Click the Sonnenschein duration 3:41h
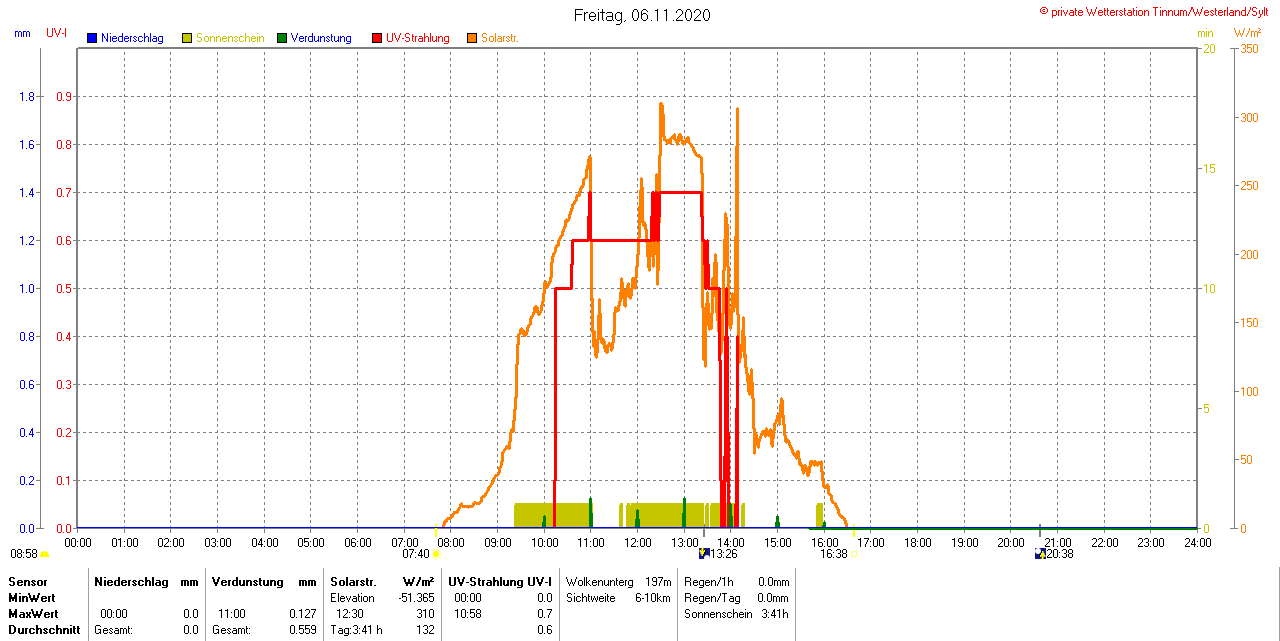The width and height of the screenshot is (1280, 641). click(775, 613)
